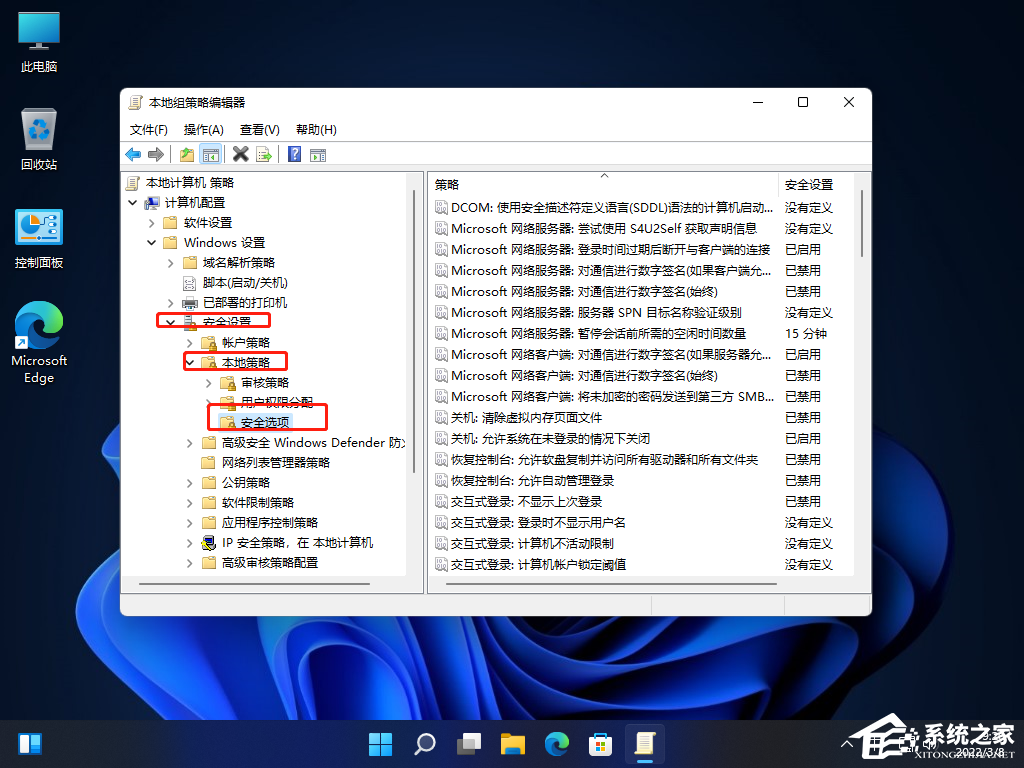
Task: Click the show/hide action pane icon
Action: point(318,154)
